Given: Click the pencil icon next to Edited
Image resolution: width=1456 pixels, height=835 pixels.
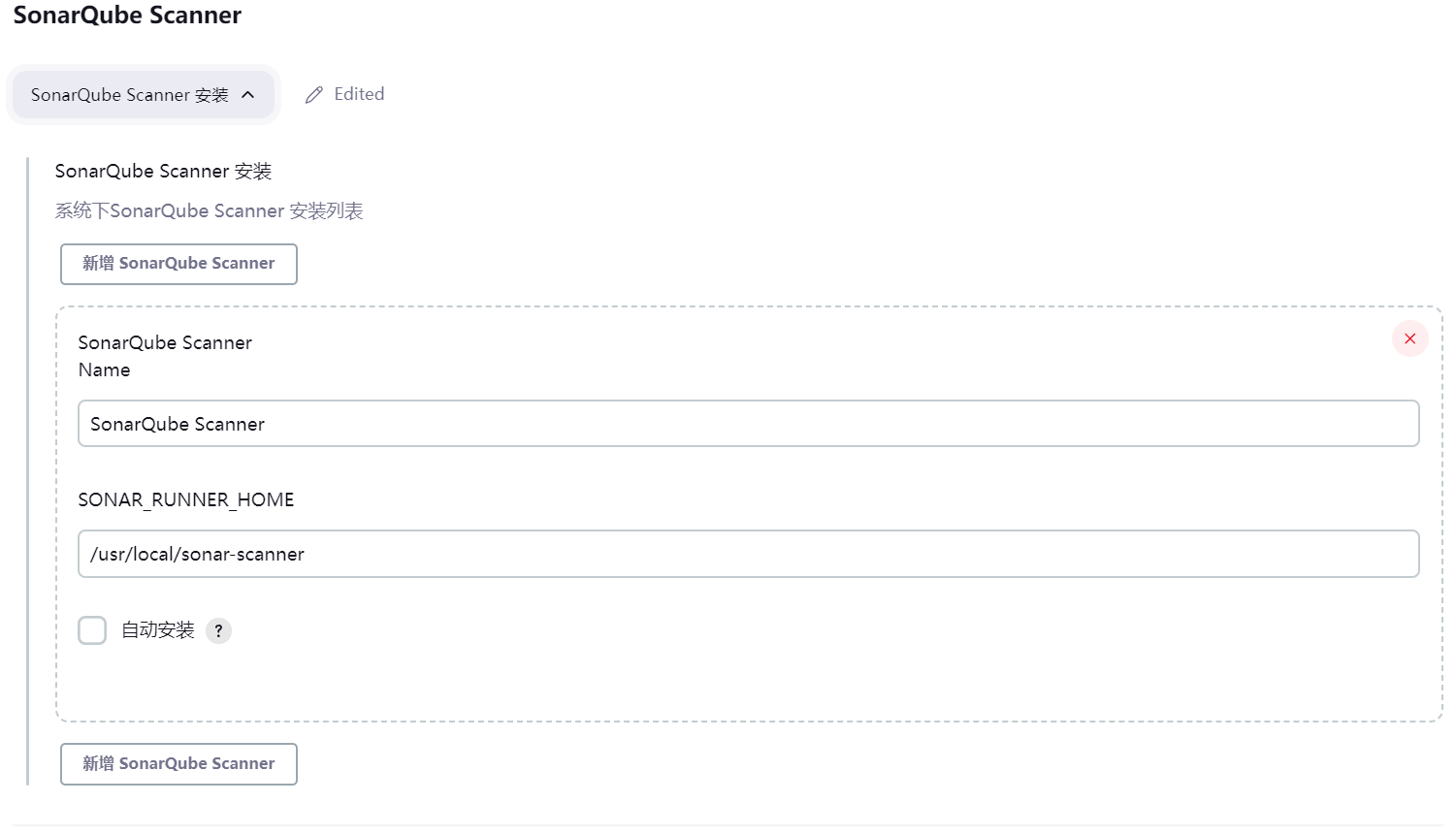Looking at the screenshot, I should pos(313,95).
